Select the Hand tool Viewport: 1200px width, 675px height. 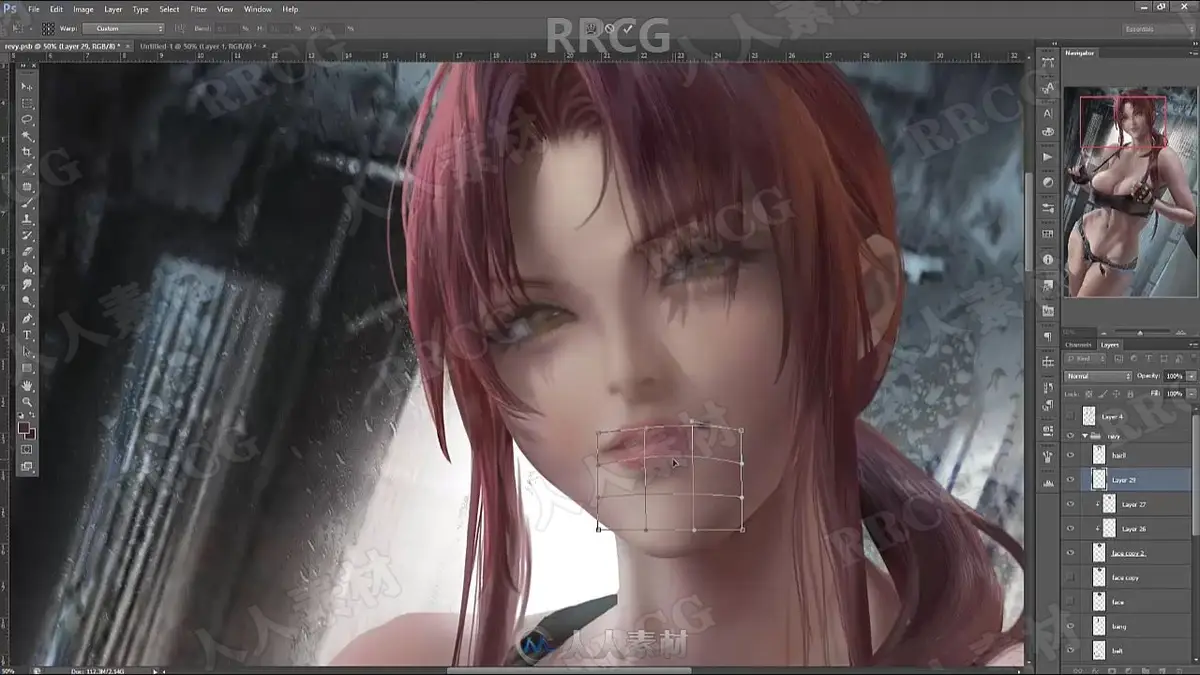coord(27,385)
